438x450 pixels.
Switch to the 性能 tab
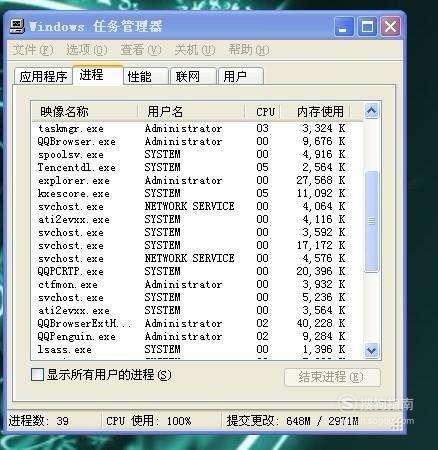tap(146, 77)
